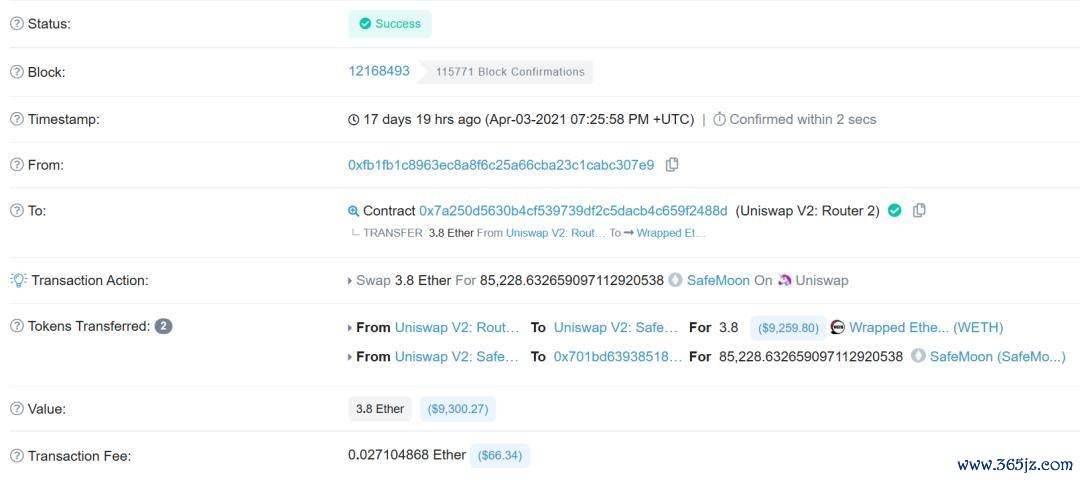Open contract address 0x7a250d5630b4...
The height and width of the screenshot is (480, 1080).
(x=573, y=211)
